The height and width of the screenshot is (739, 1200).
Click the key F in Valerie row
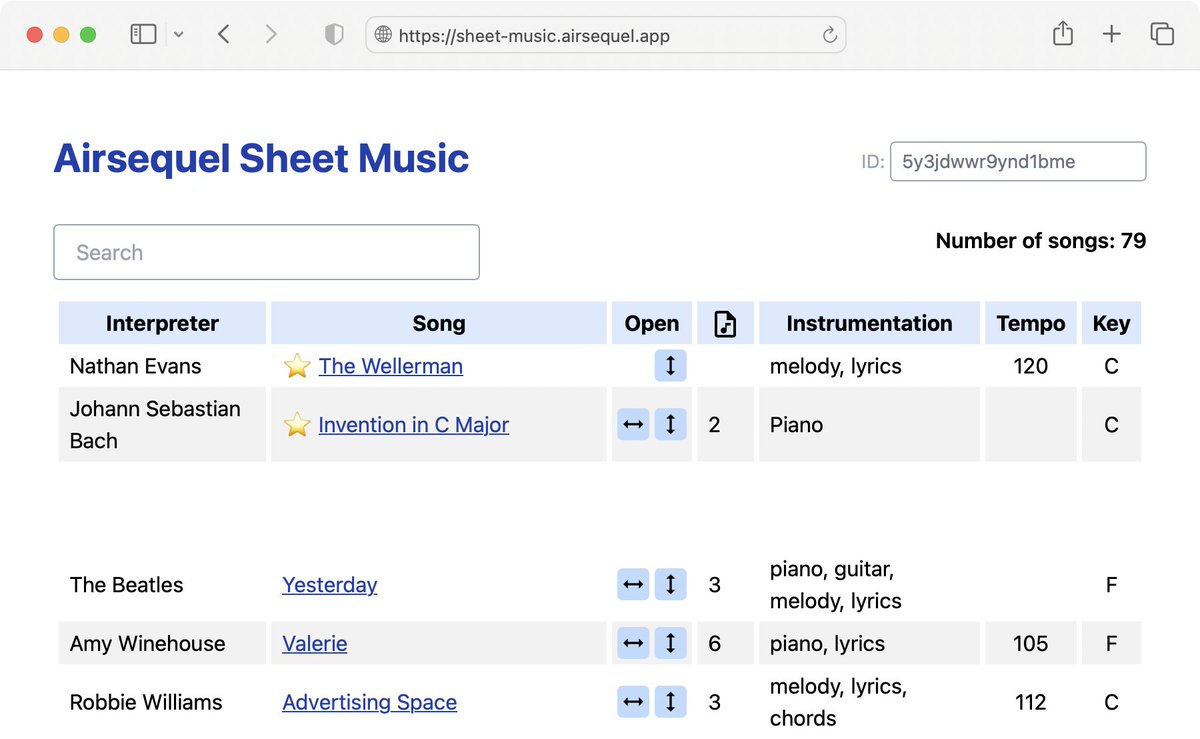tap(1111, 643)
